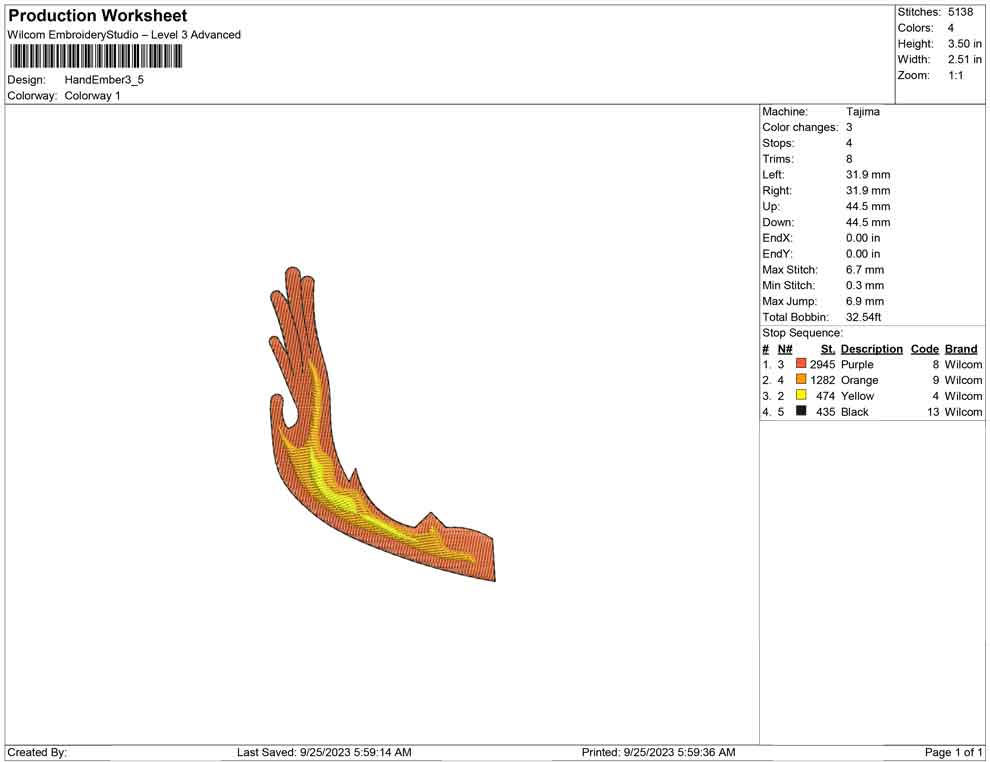Screen dimensions: 990x762
Task: Click the 'Yellow' description in row 3
Action: 857,396
